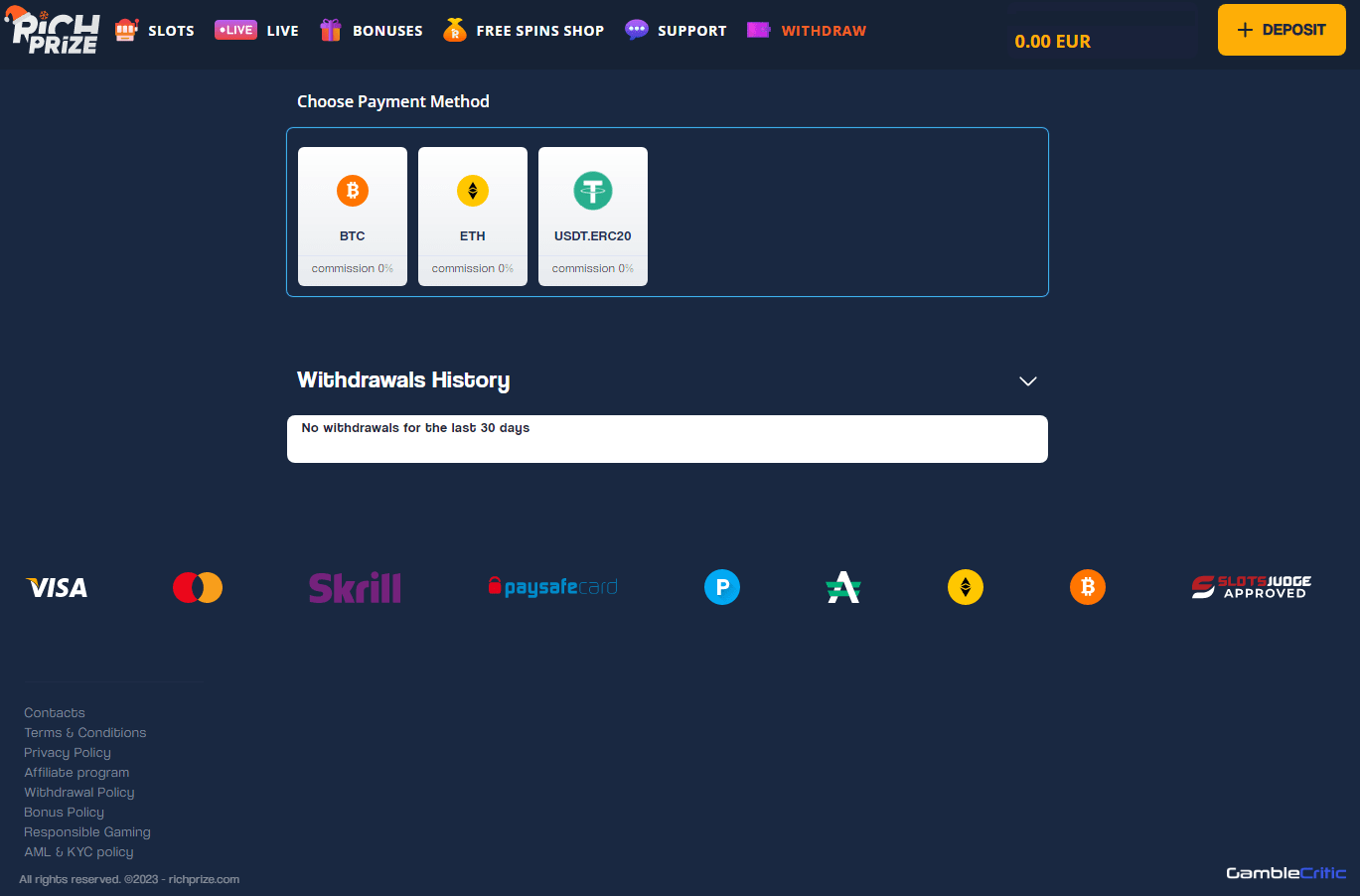The width and height of the screenshot is (1360, 896).
Task: Click the All rights reserved copyright text
Action: [129, 879]
